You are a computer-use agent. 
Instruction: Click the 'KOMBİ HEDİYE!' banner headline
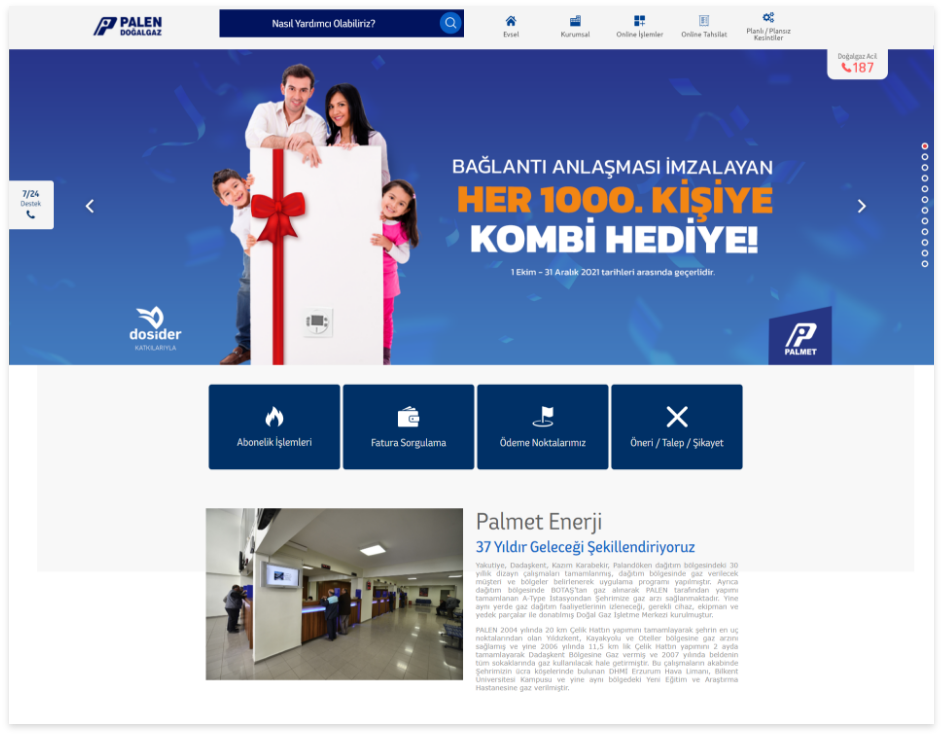pyautogui.click(x=613, y=239)
